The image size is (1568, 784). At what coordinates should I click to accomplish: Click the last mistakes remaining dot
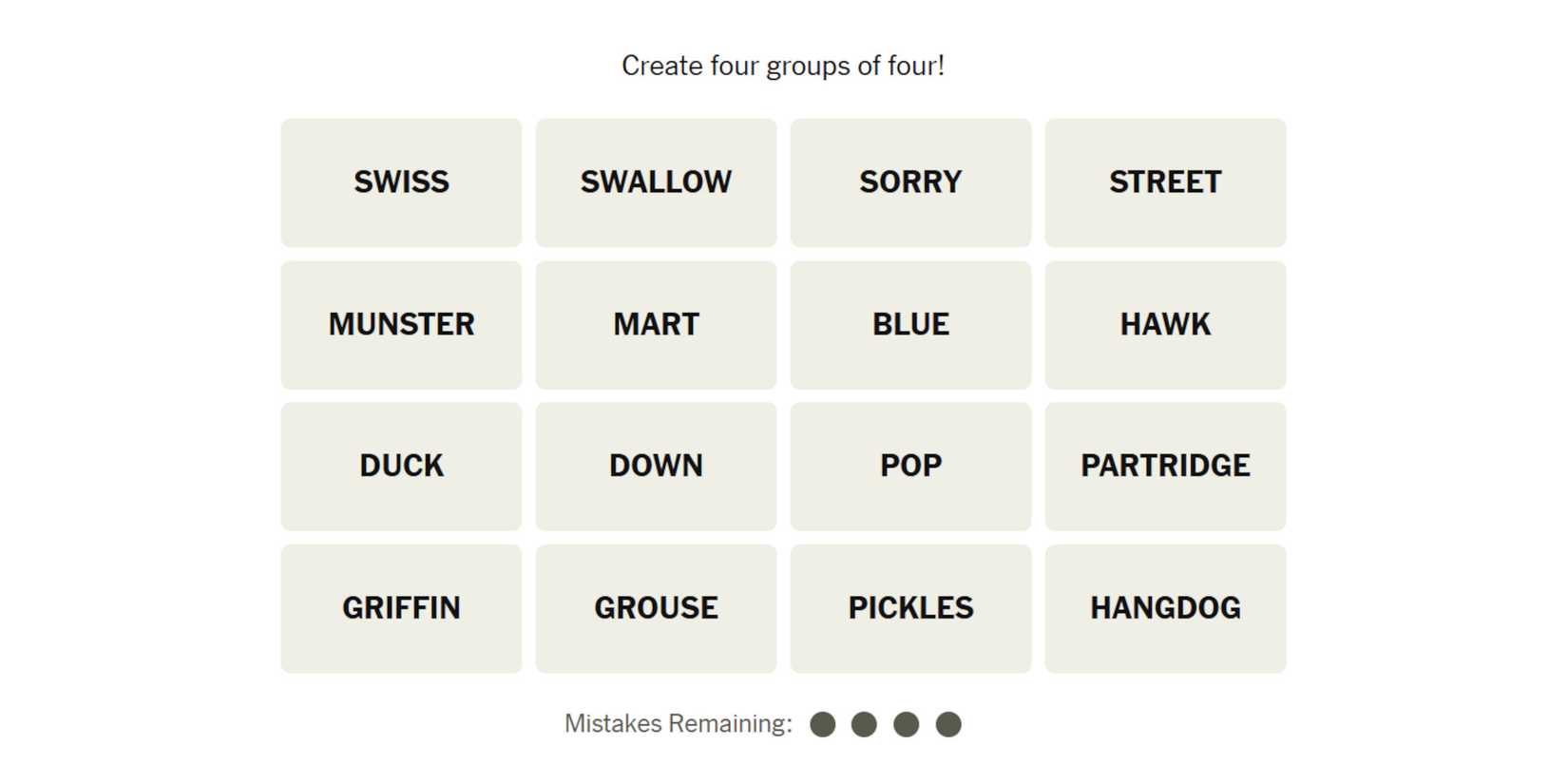pyautogui.click(x=948, y=725)
